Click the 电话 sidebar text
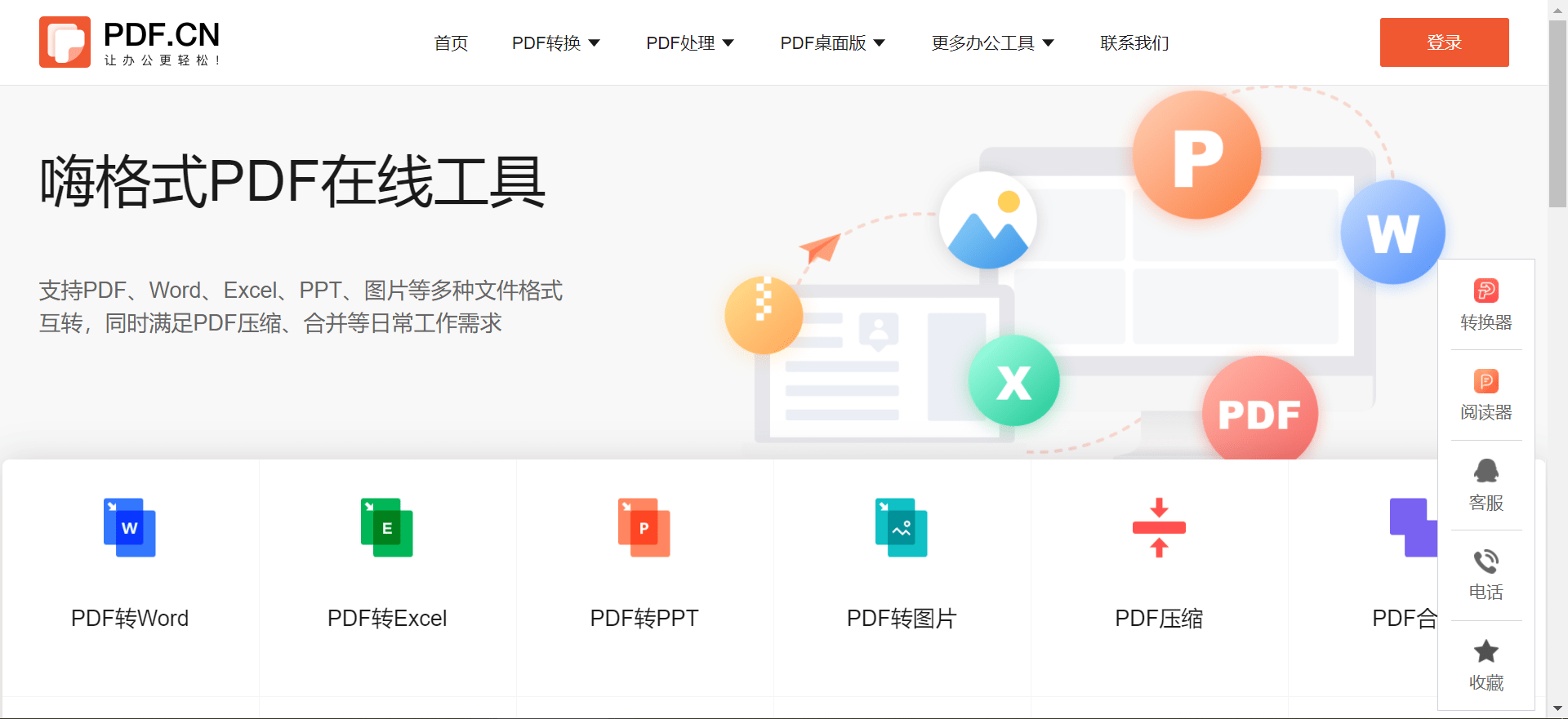 (x=1486, y=592)
